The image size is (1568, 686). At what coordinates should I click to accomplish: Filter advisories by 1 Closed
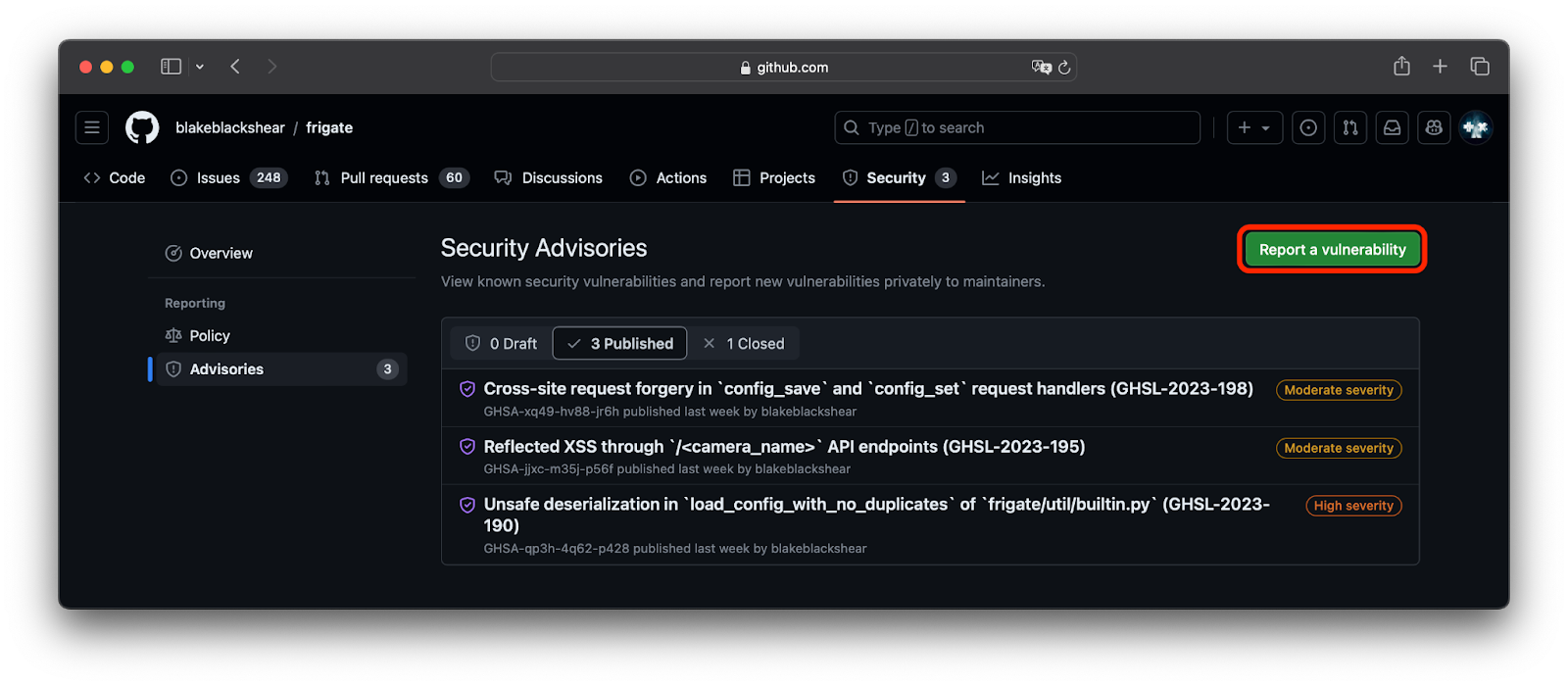coord(744,343)
